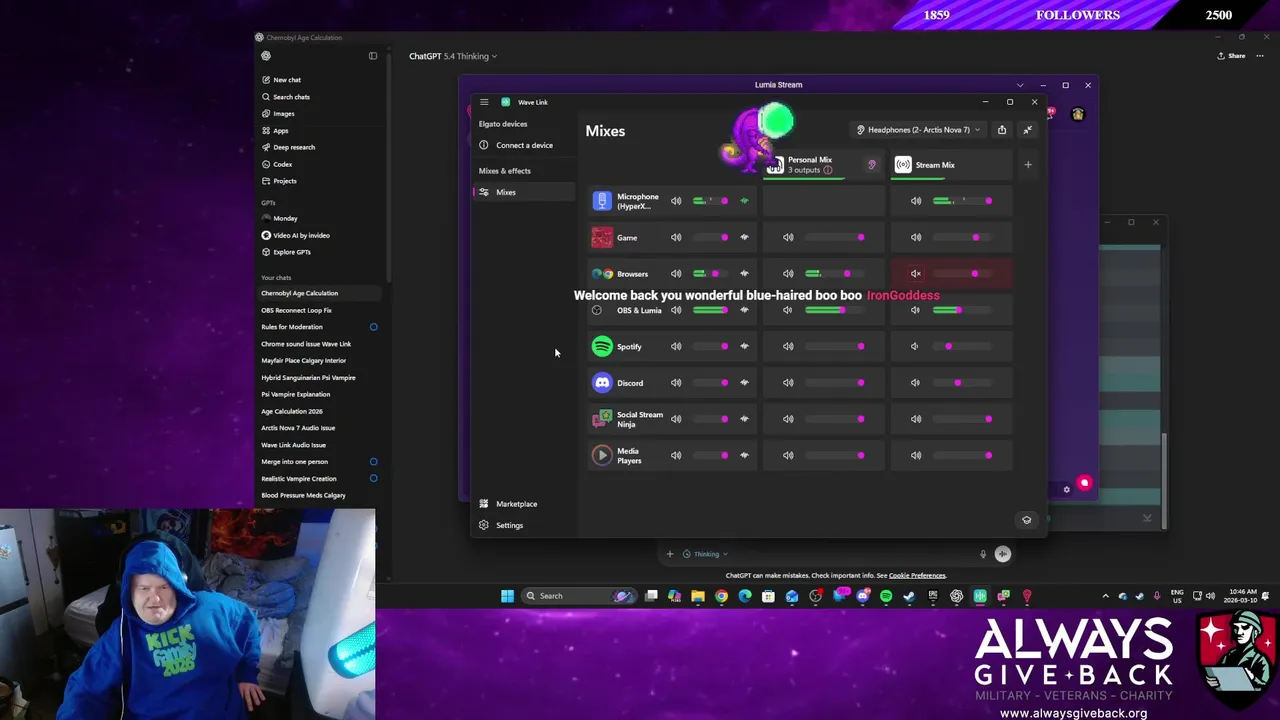Open the help icon at Wave Link bottom-right
This screenshot has width=1280, height=720.
point(1026,520)
